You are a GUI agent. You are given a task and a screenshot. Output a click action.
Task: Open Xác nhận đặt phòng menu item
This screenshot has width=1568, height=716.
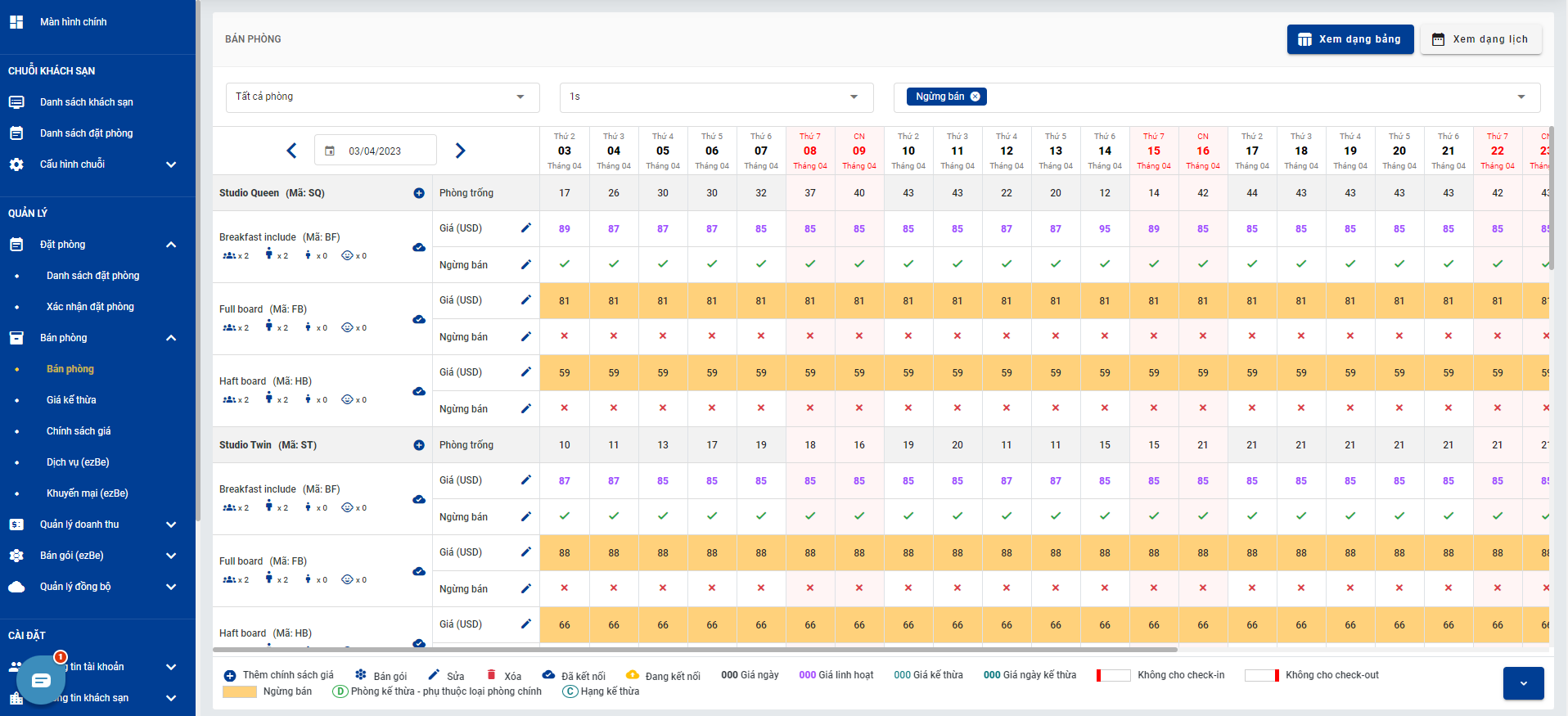click(x=90, y=307)
